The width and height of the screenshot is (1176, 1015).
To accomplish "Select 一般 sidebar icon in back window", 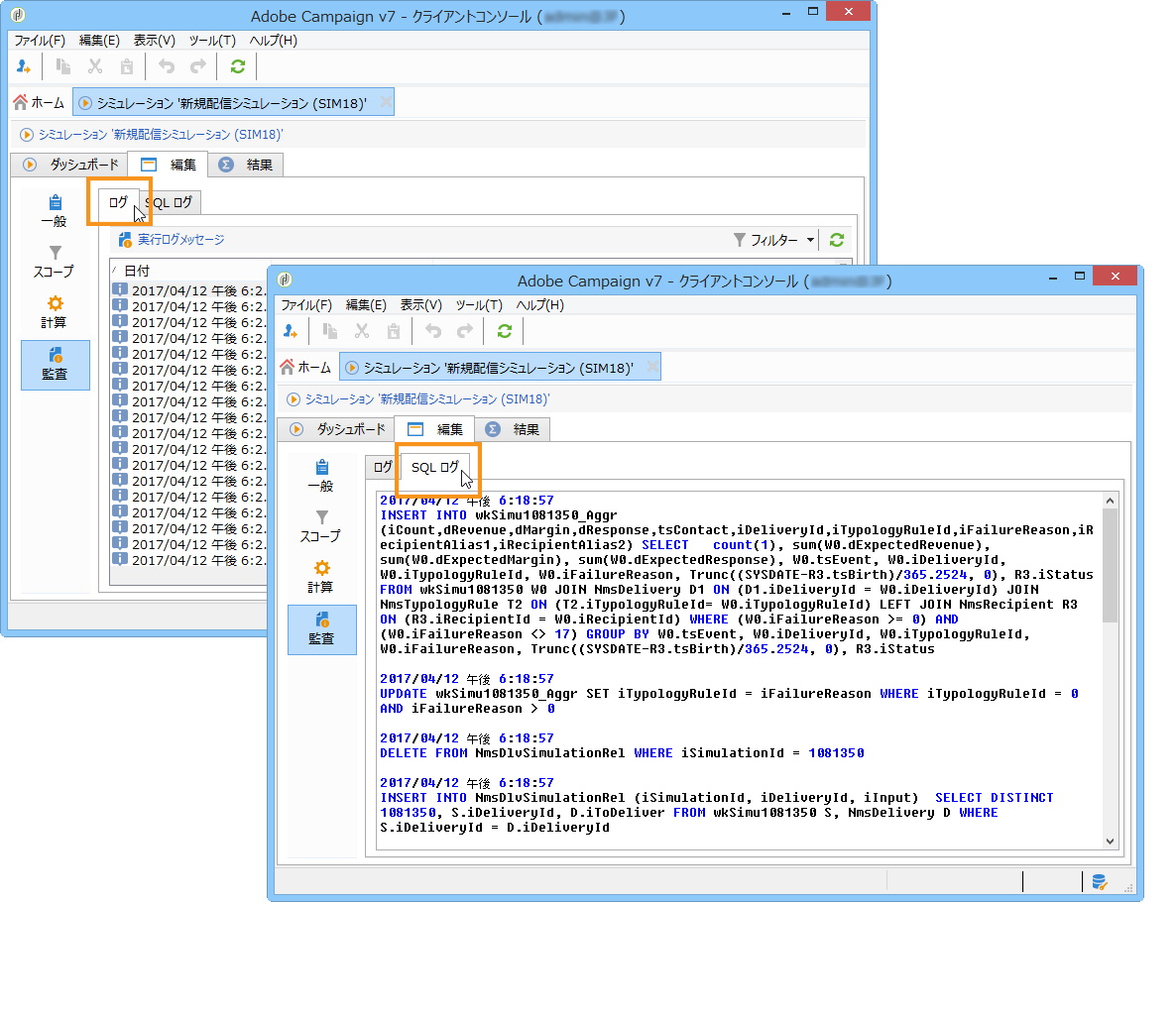I will [x=55, y=211].
